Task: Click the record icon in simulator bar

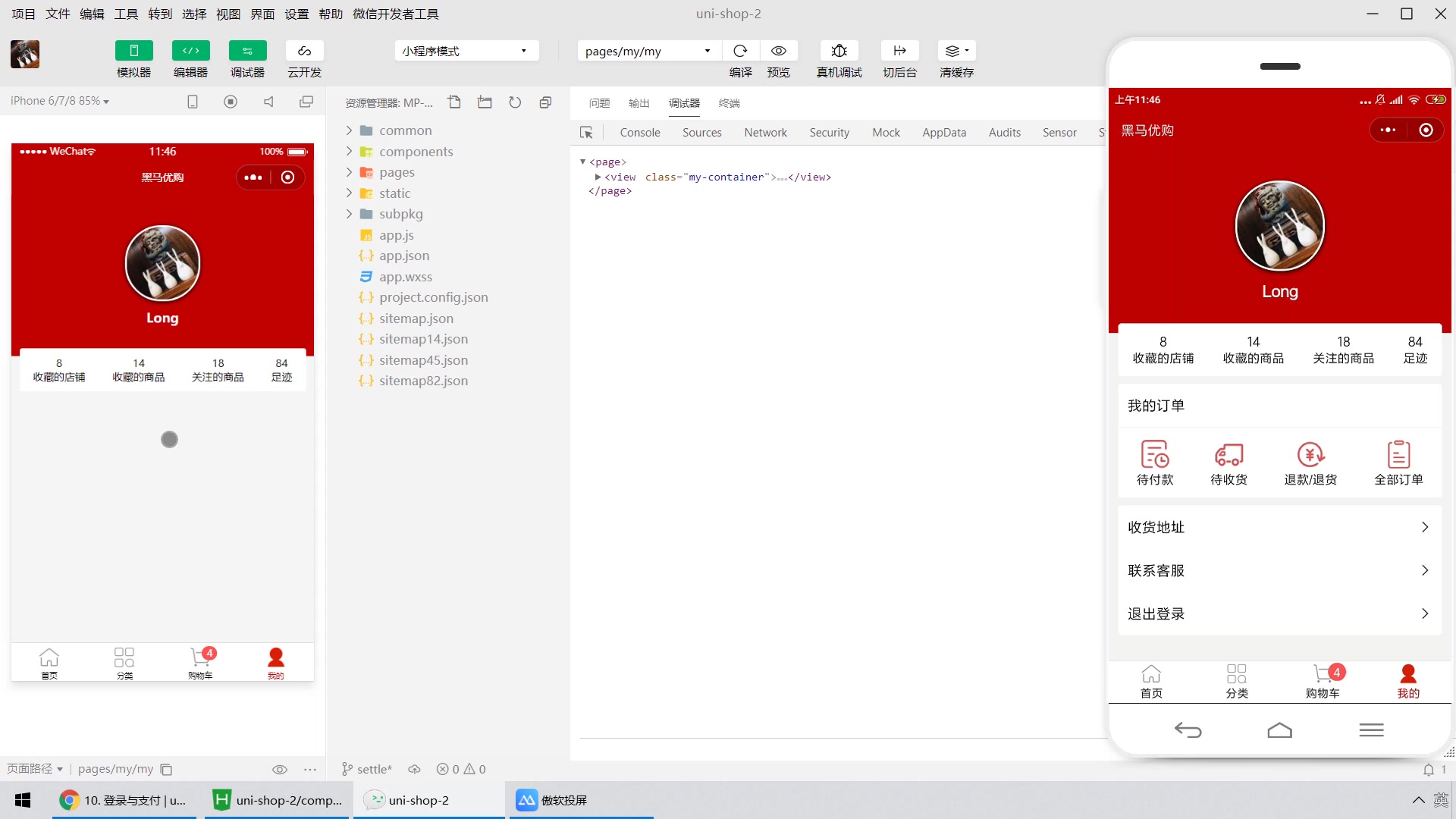Action: click(x=231, y=102)
